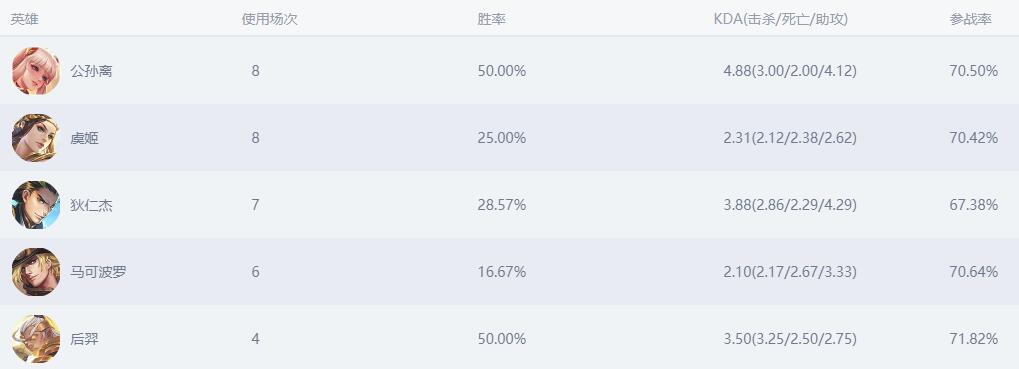Sort by the 参战率 column header
Image resolution: width=1019 pixels, height=369 pixels.
click(x=970, y=19)
